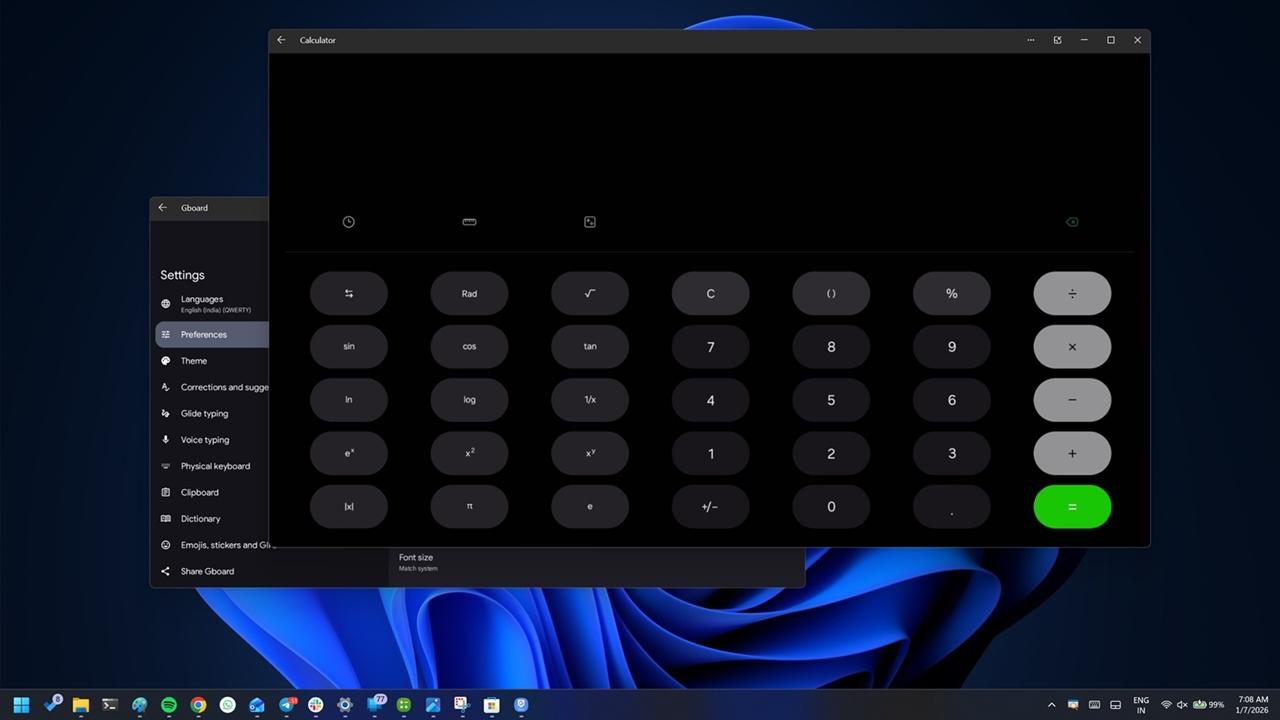Open the ENG language switcher in the taskbar
The height and width of the screenshot is (720, 1280).
tap(1140, 705)
